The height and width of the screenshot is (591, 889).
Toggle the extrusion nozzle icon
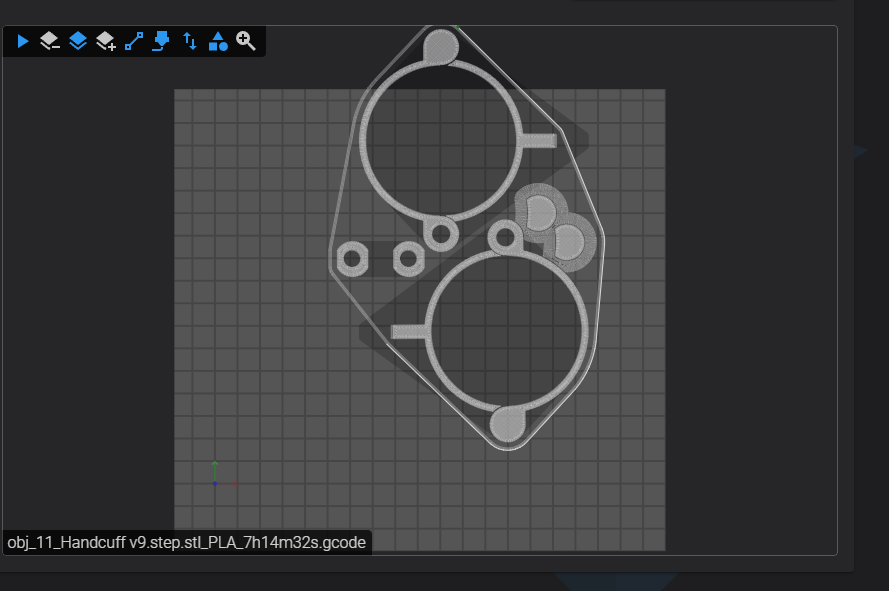click(x=161, y=41)
